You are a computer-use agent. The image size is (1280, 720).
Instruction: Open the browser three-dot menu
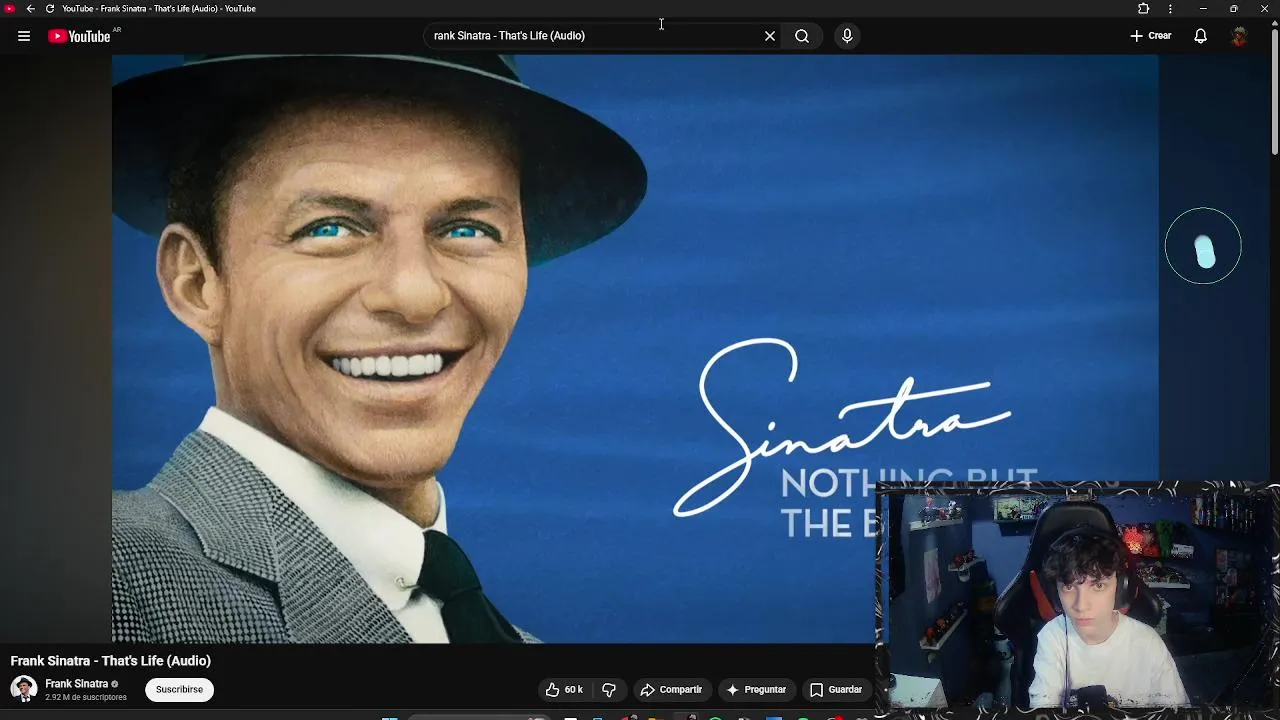pyautogui.click(x=1170, y=9)
